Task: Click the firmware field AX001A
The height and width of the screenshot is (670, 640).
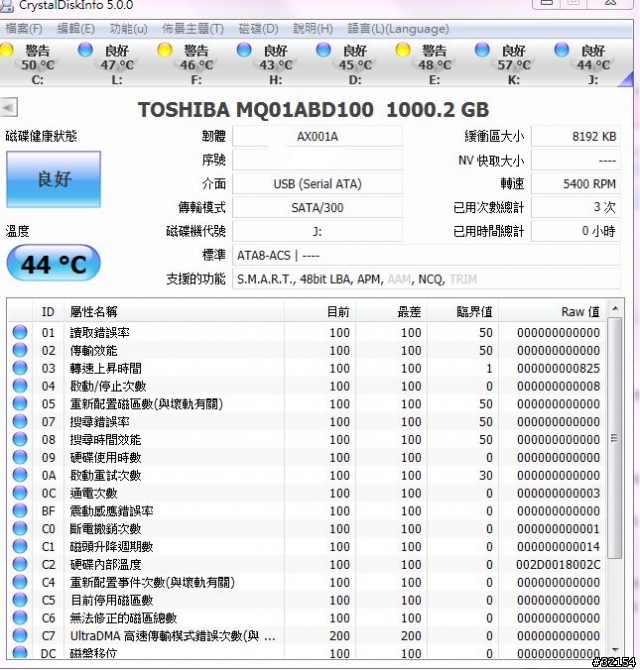Action: click(317, 137)
